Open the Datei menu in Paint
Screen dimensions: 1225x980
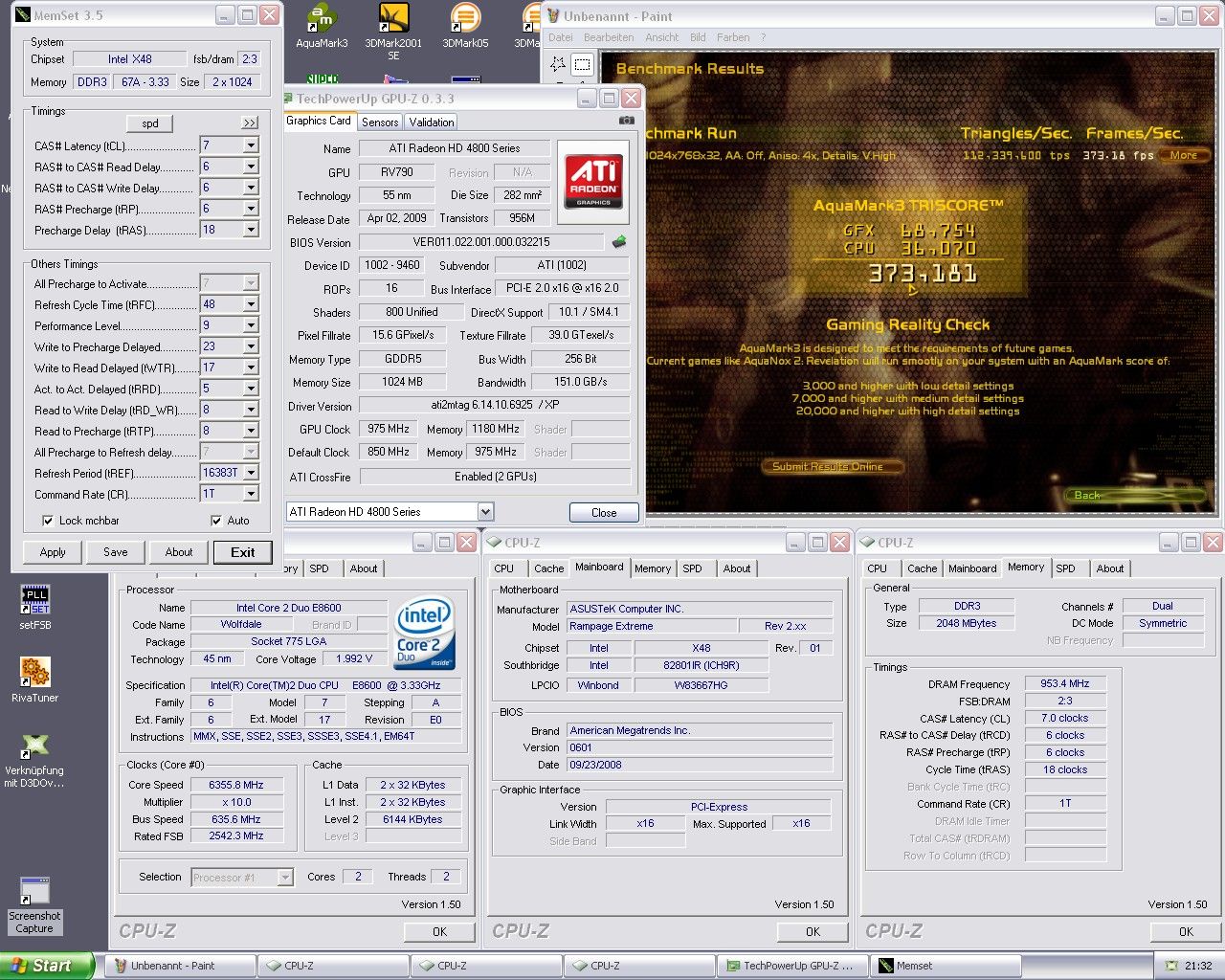click(561, 37)
